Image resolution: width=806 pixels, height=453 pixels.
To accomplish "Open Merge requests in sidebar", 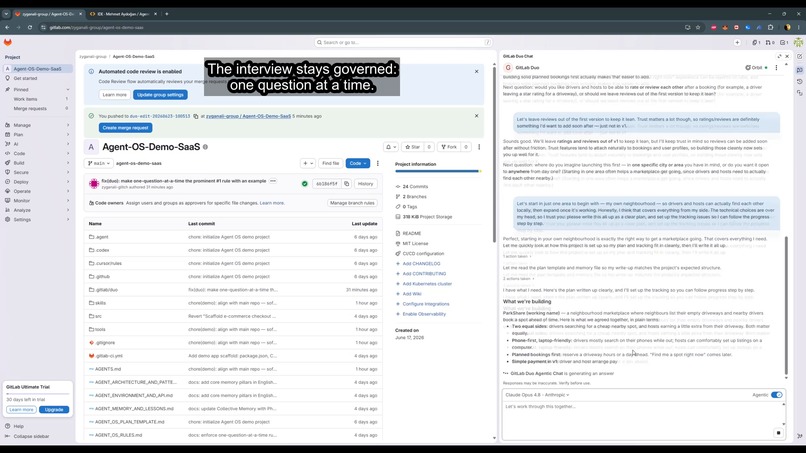I will (x=37, y=108).
